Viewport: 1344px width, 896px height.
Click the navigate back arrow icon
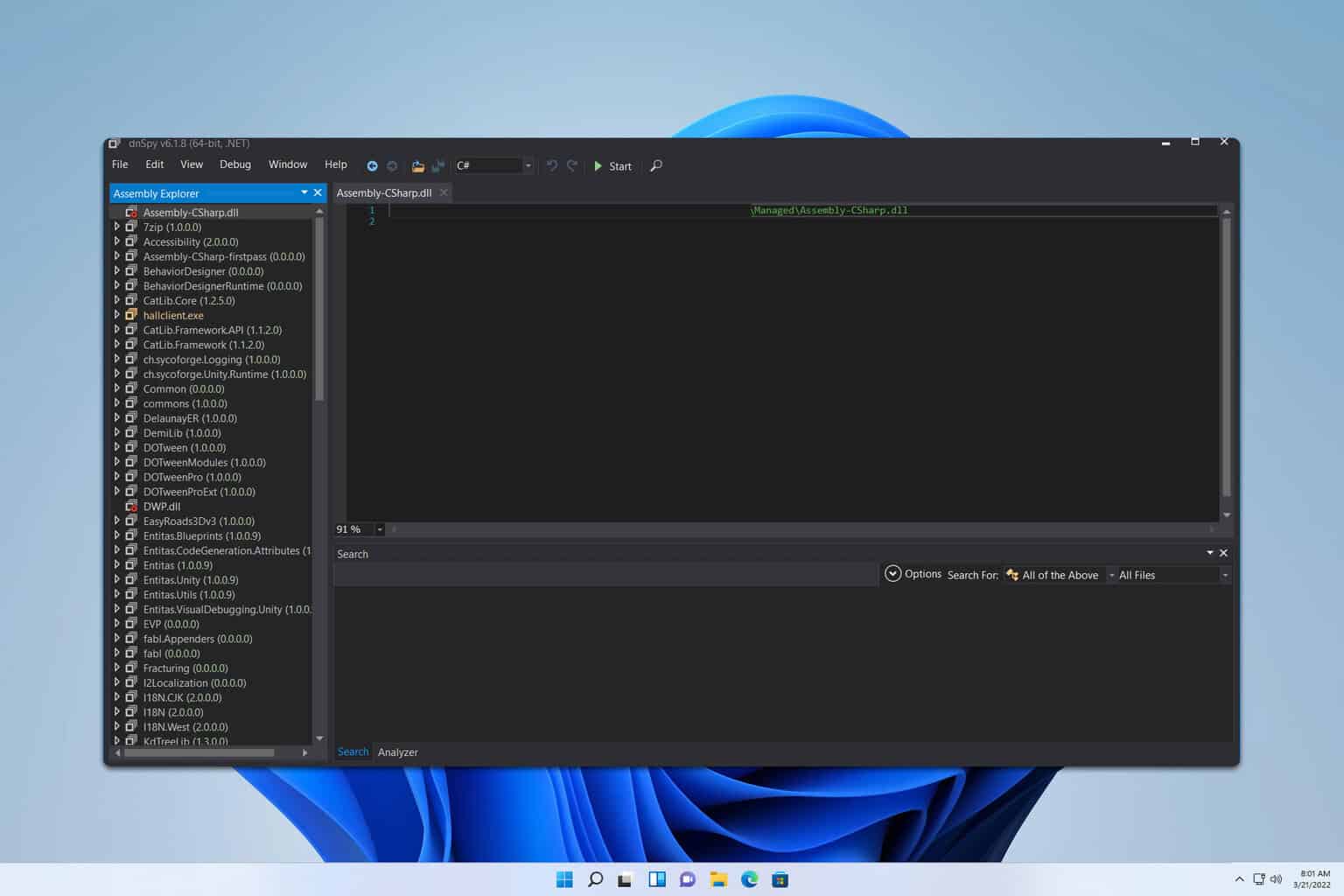click(372, 165)
